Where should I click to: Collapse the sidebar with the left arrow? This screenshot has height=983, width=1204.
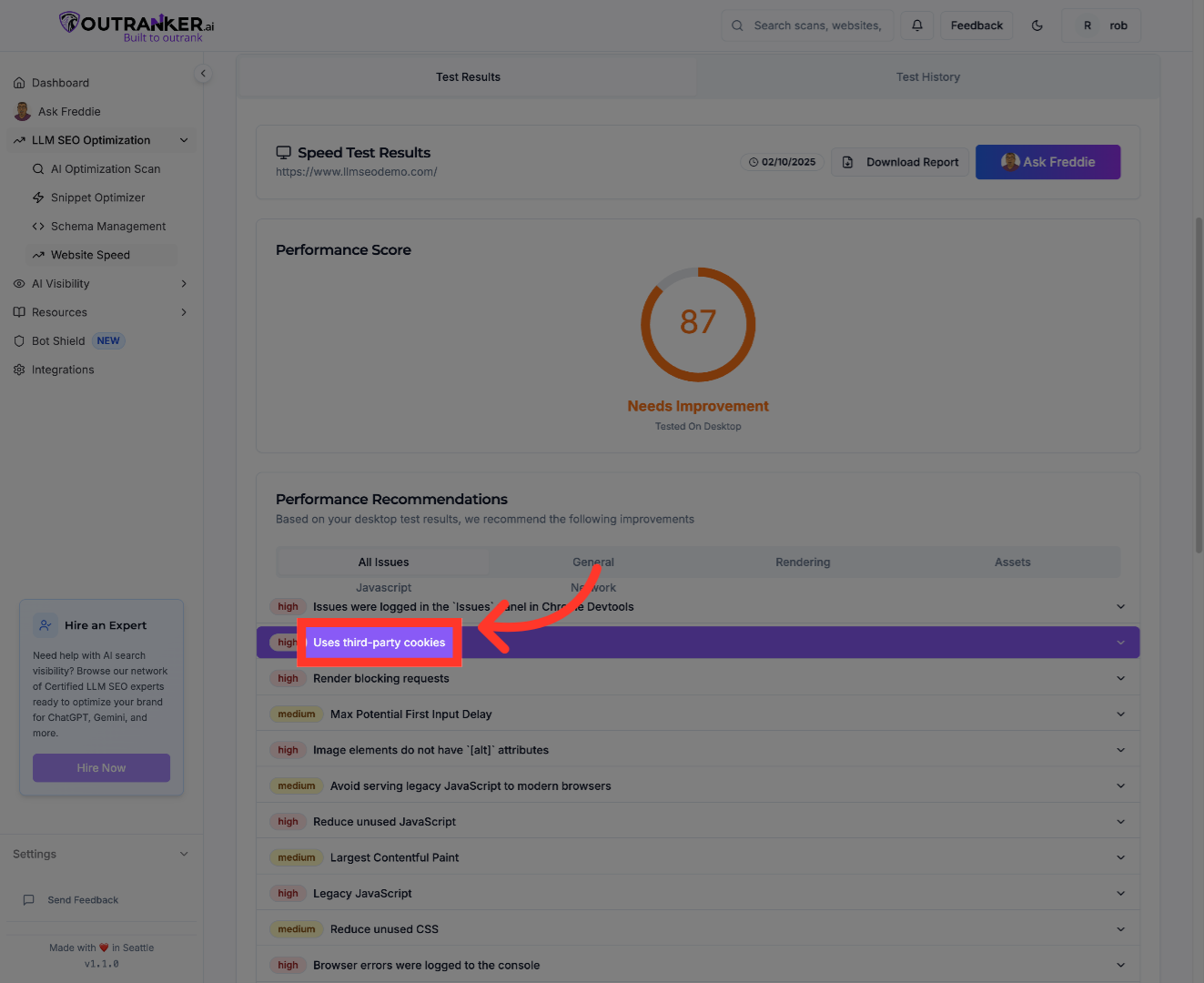(x=202, y=72)
